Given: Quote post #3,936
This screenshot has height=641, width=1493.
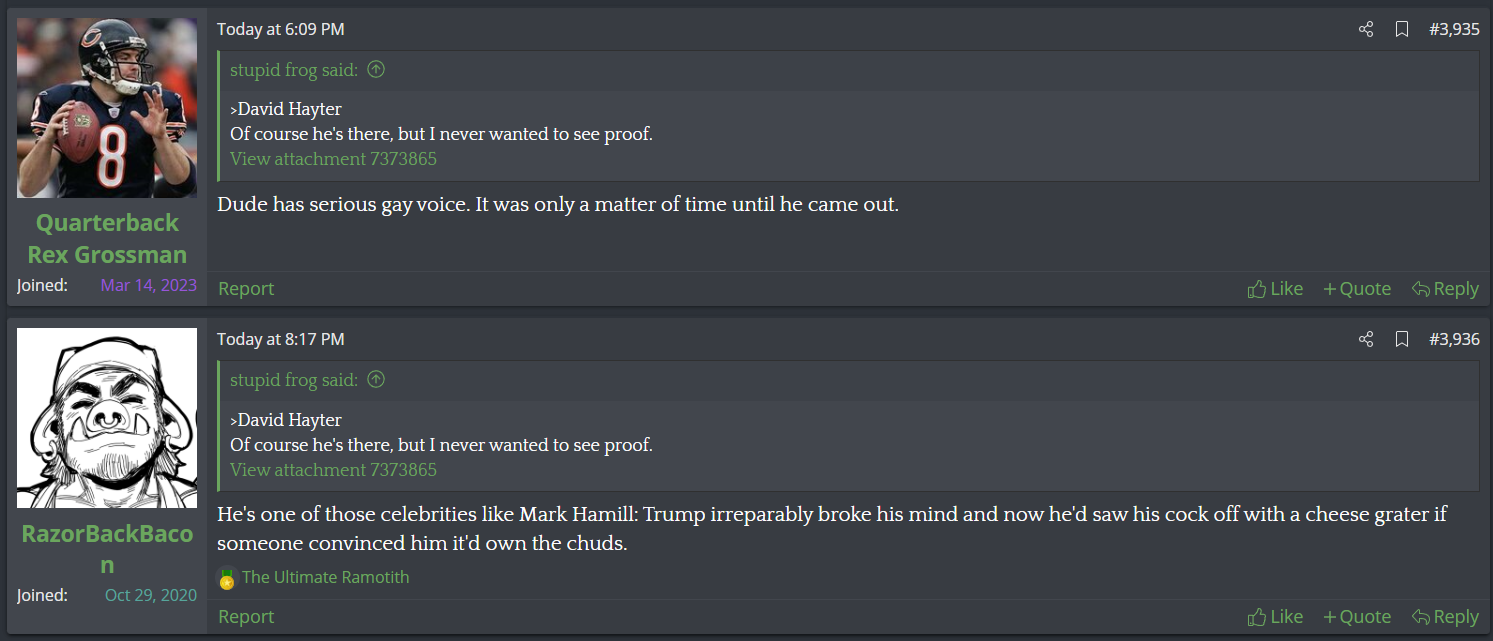Looking at the screenshot, I should pyautogui.click(x=1357, y=617).
